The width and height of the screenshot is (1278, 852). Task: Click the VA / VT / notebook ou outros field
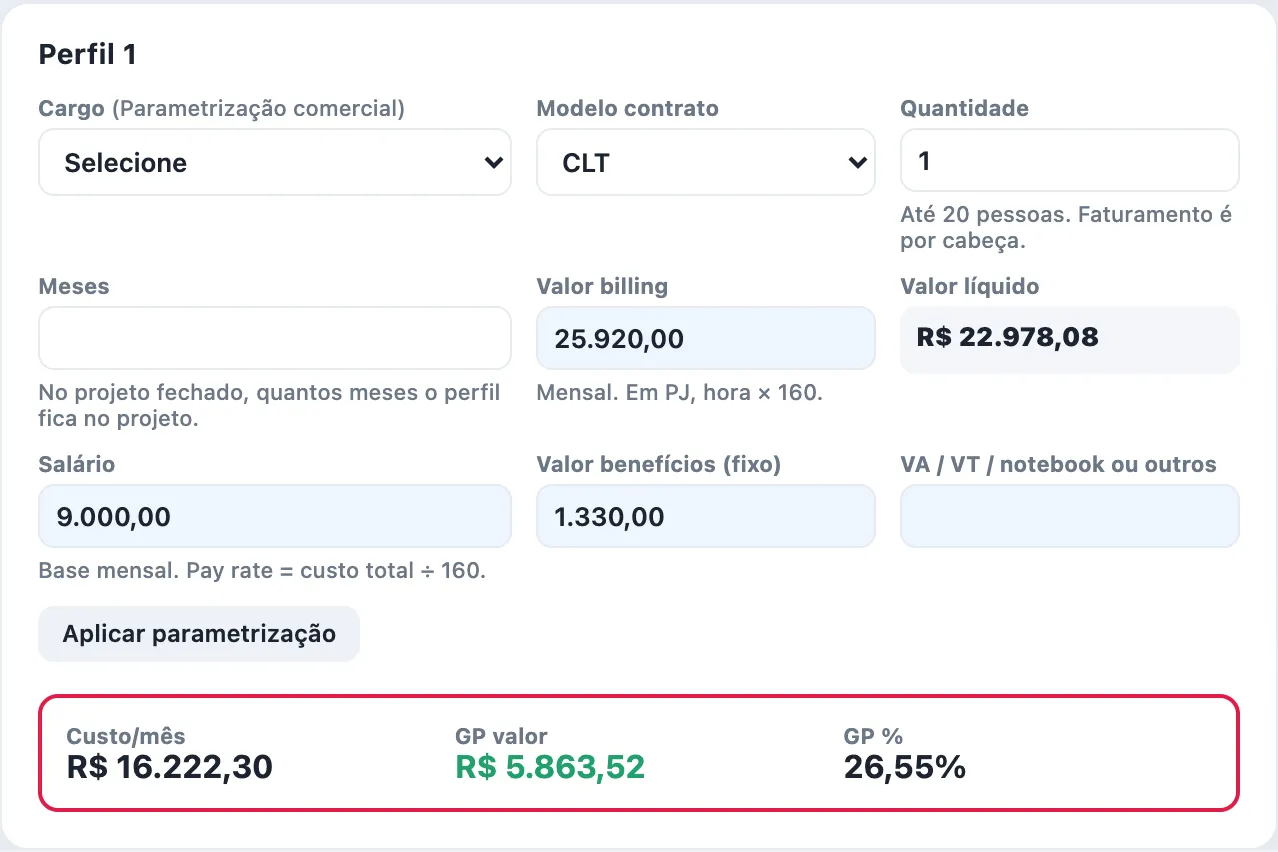1070,516
